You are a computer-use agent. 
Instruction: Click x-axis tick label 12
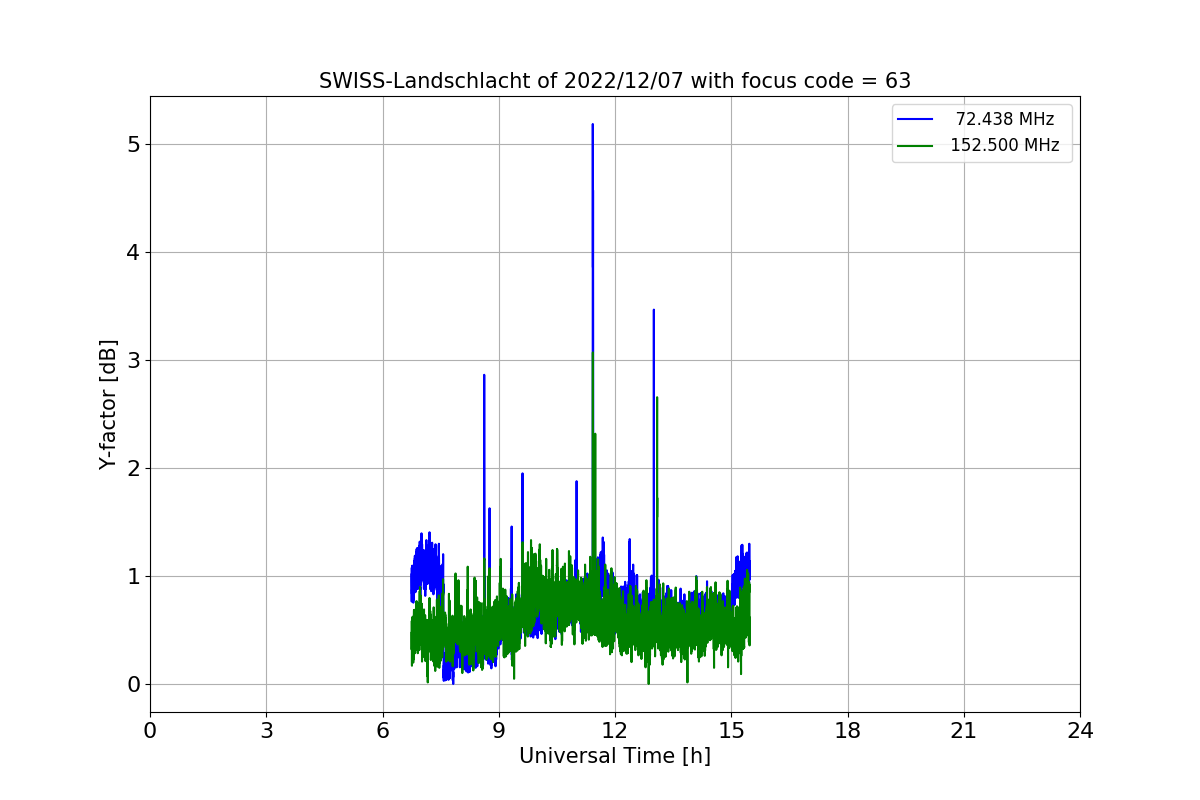(x=615, y=731)
